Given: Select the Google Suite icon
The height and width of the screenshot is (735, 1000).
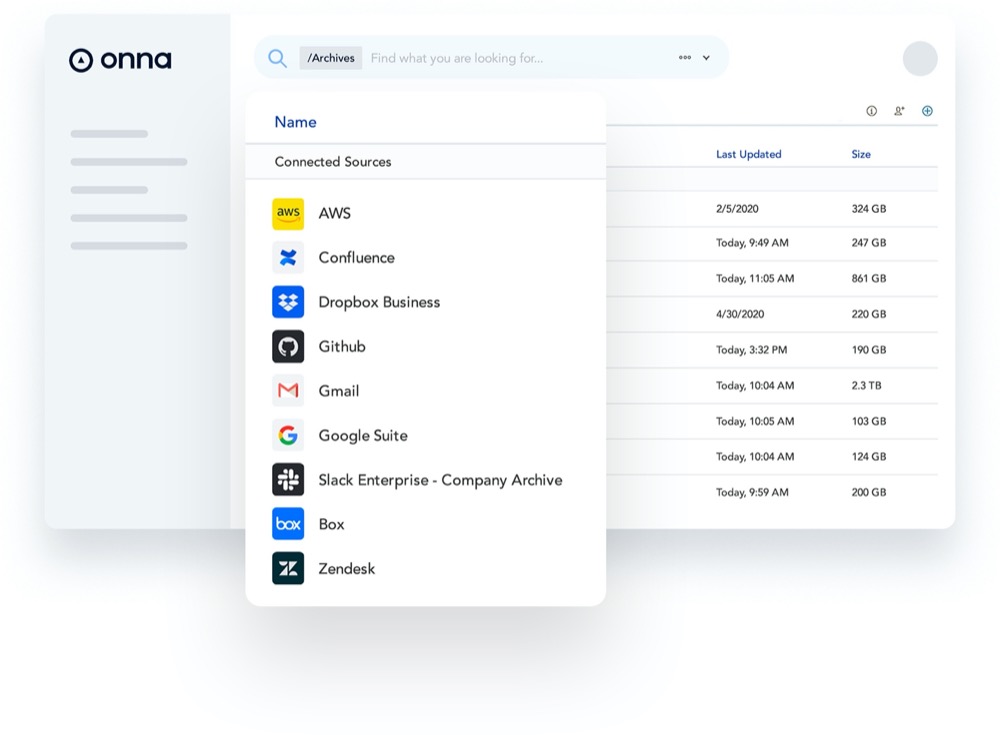Looking at the screenshot, I should (x=288, y=435).
